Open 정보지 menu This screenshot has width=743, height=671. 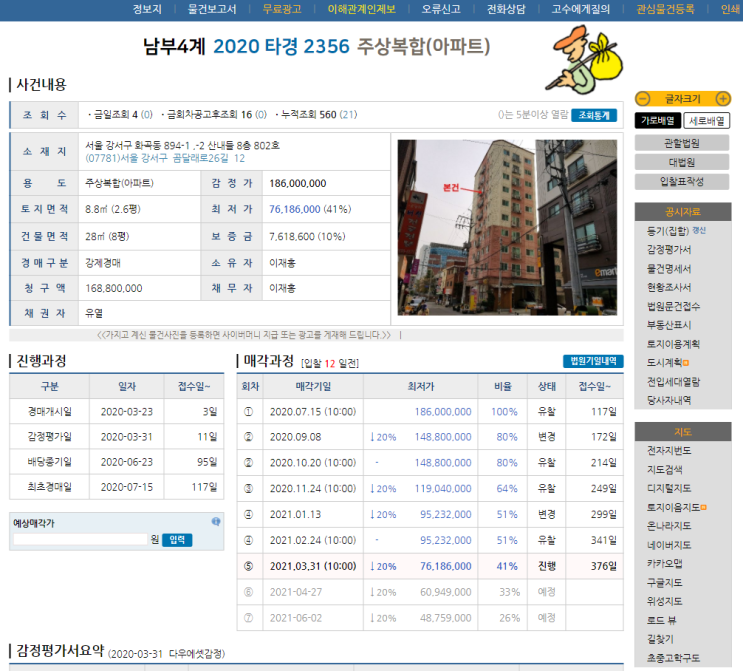tap(147, 9)
